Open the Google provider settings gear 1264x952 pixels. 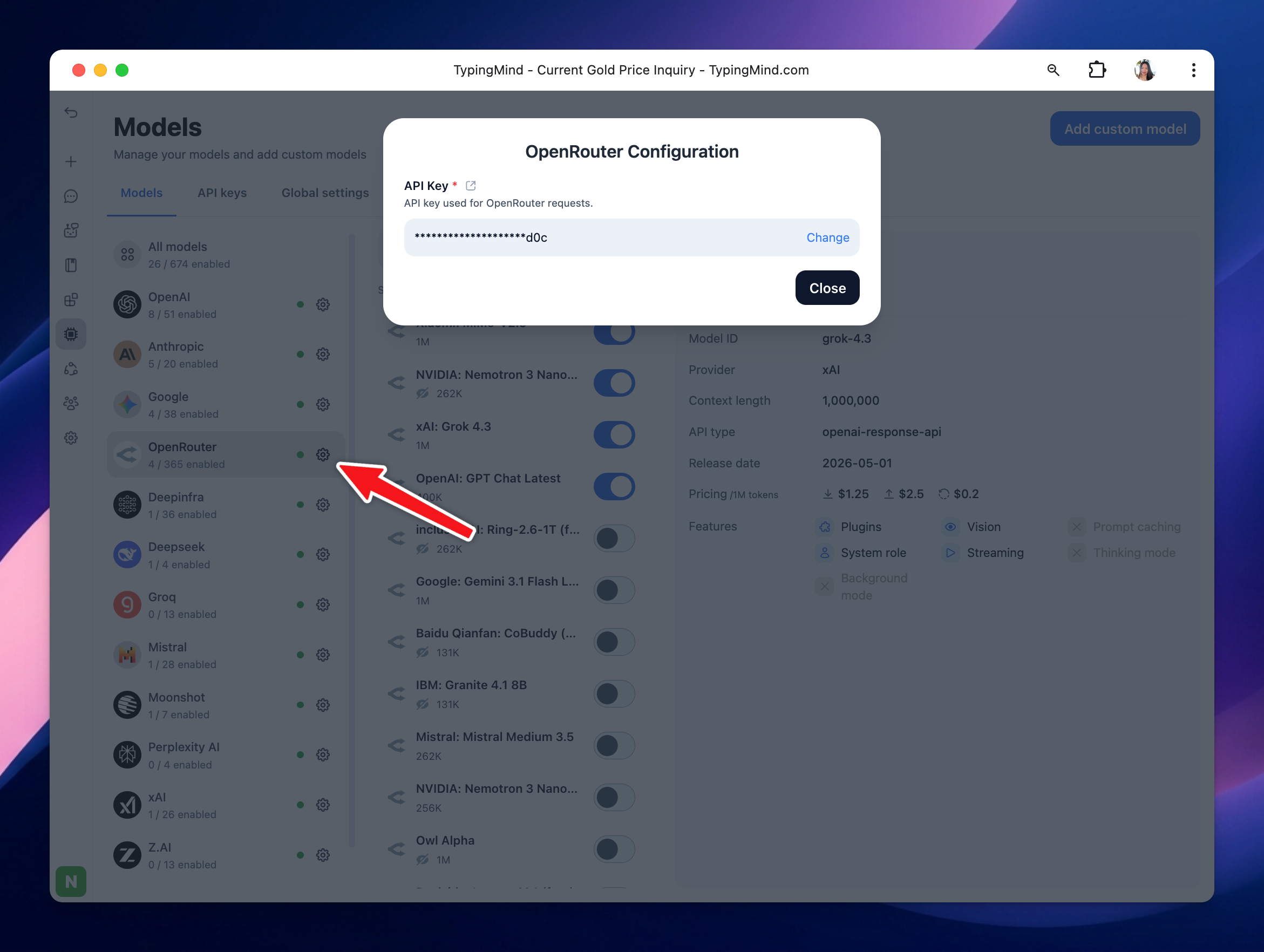[x=323, y=405]
